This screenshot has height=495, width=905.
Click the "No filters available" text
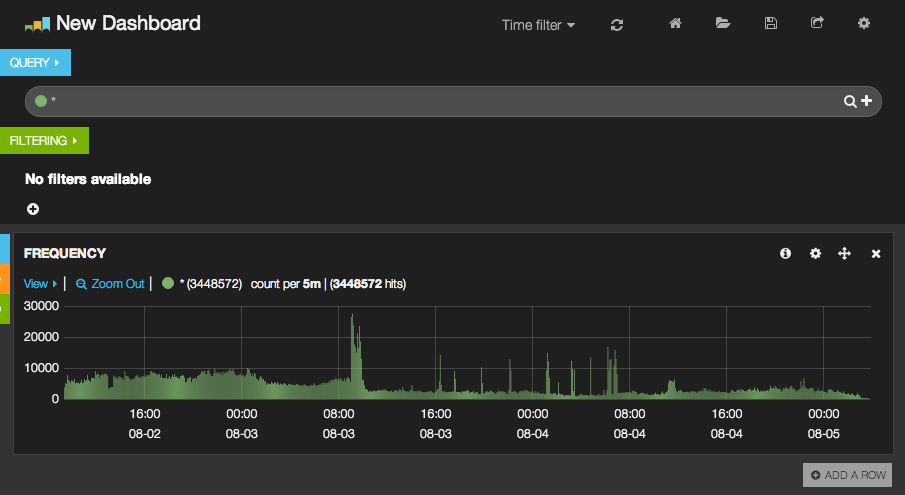pyautogui.click(x=88, y=179)
